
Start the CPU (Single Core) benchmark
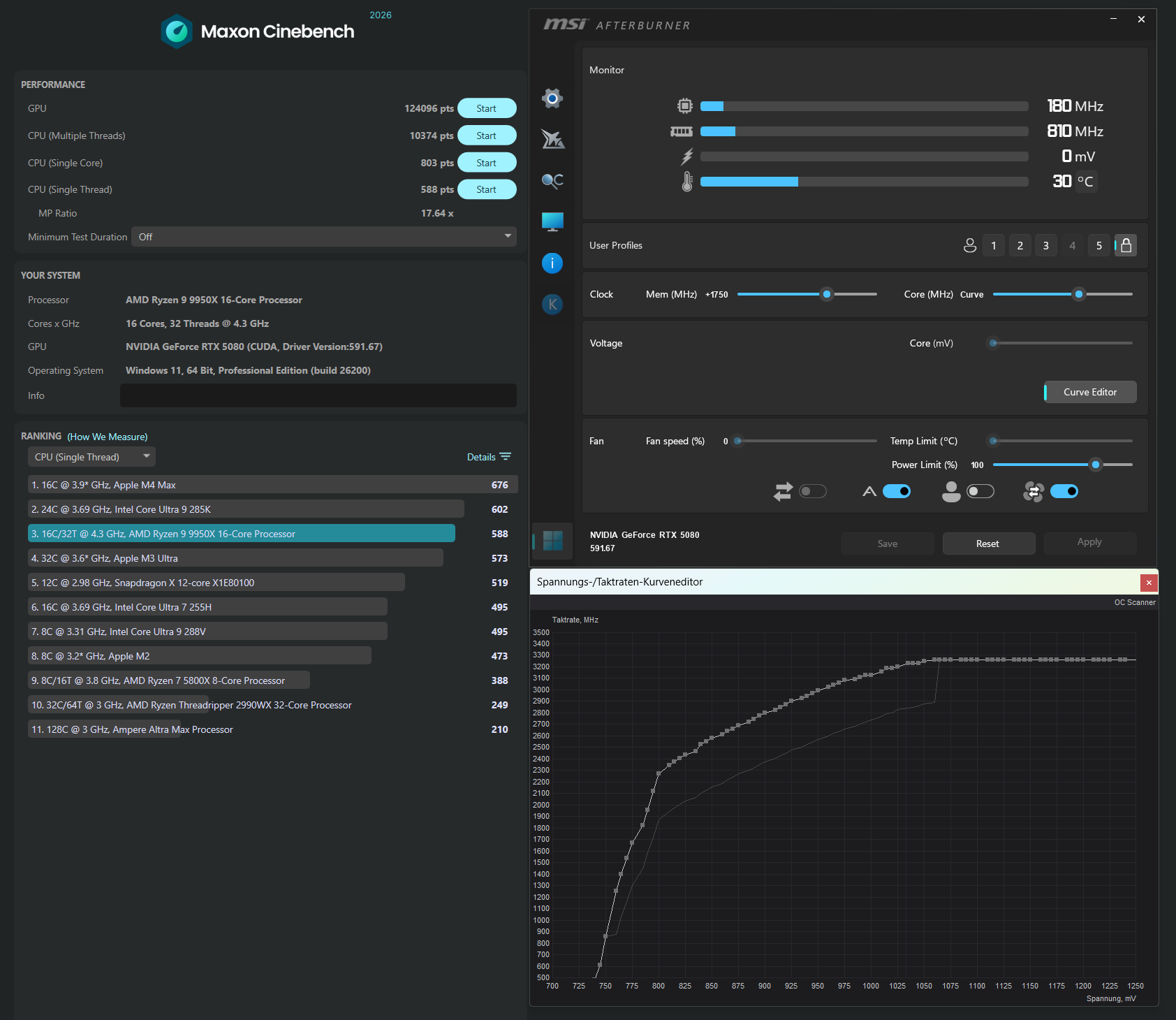pyautogui.click(x=487, y=163)
